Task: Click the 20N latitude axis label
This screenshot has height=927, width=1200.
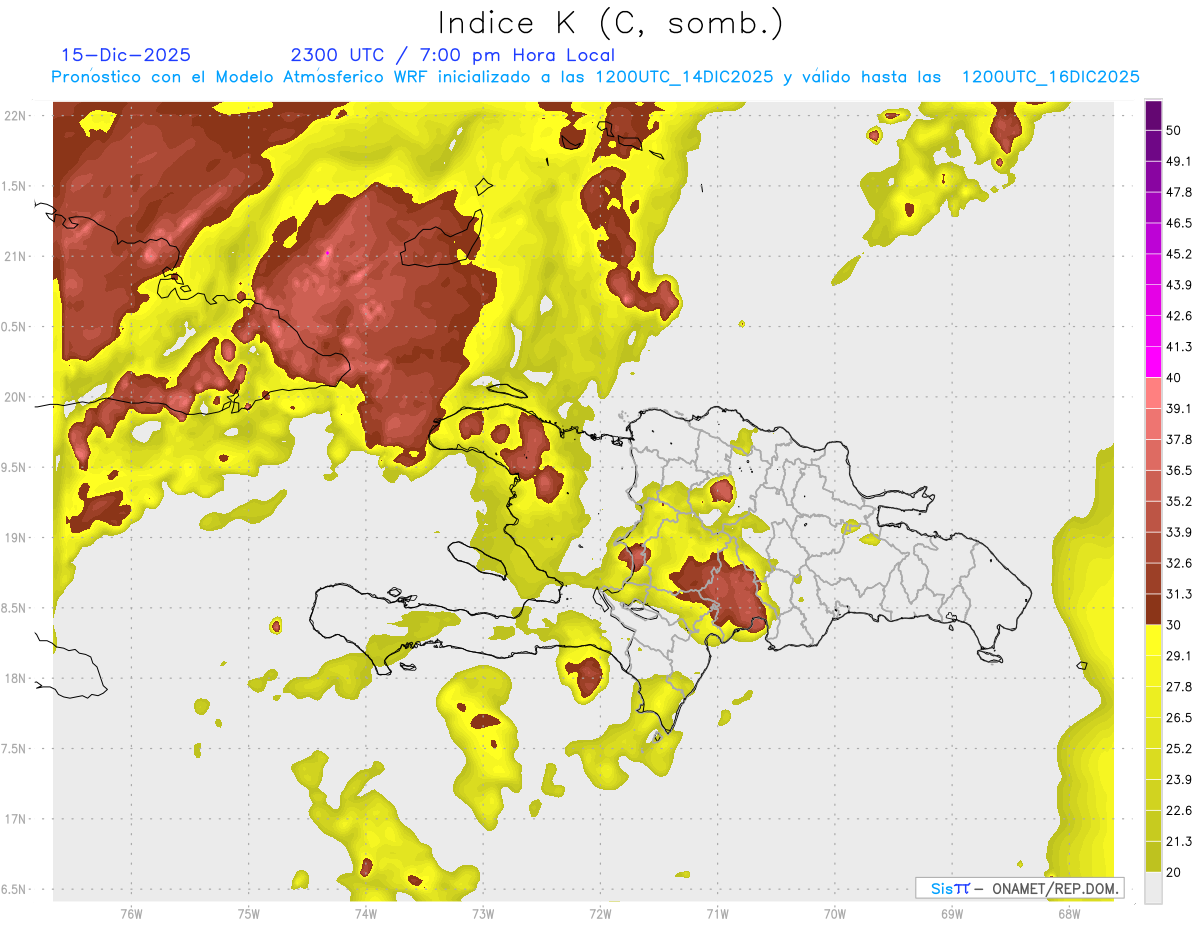Action: pos(17,397)
